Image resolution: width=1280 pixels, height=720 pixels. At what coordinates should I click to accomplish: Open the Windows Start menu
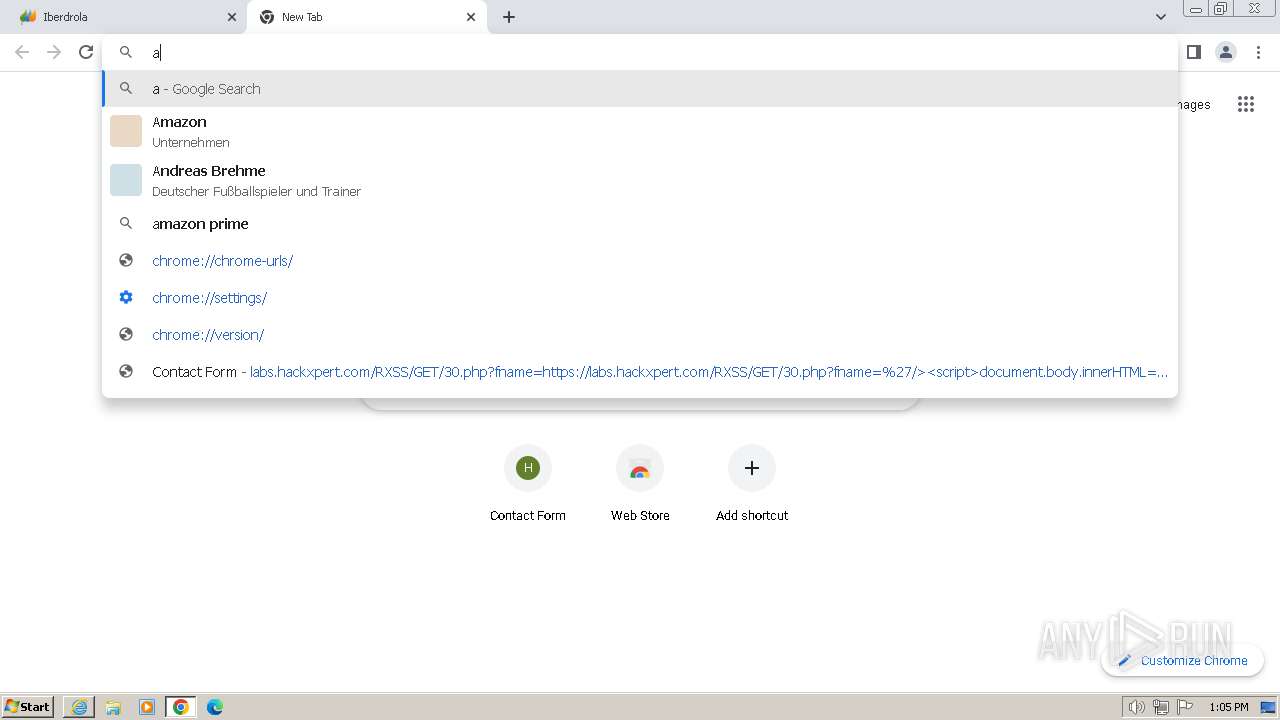coord(27,707)
